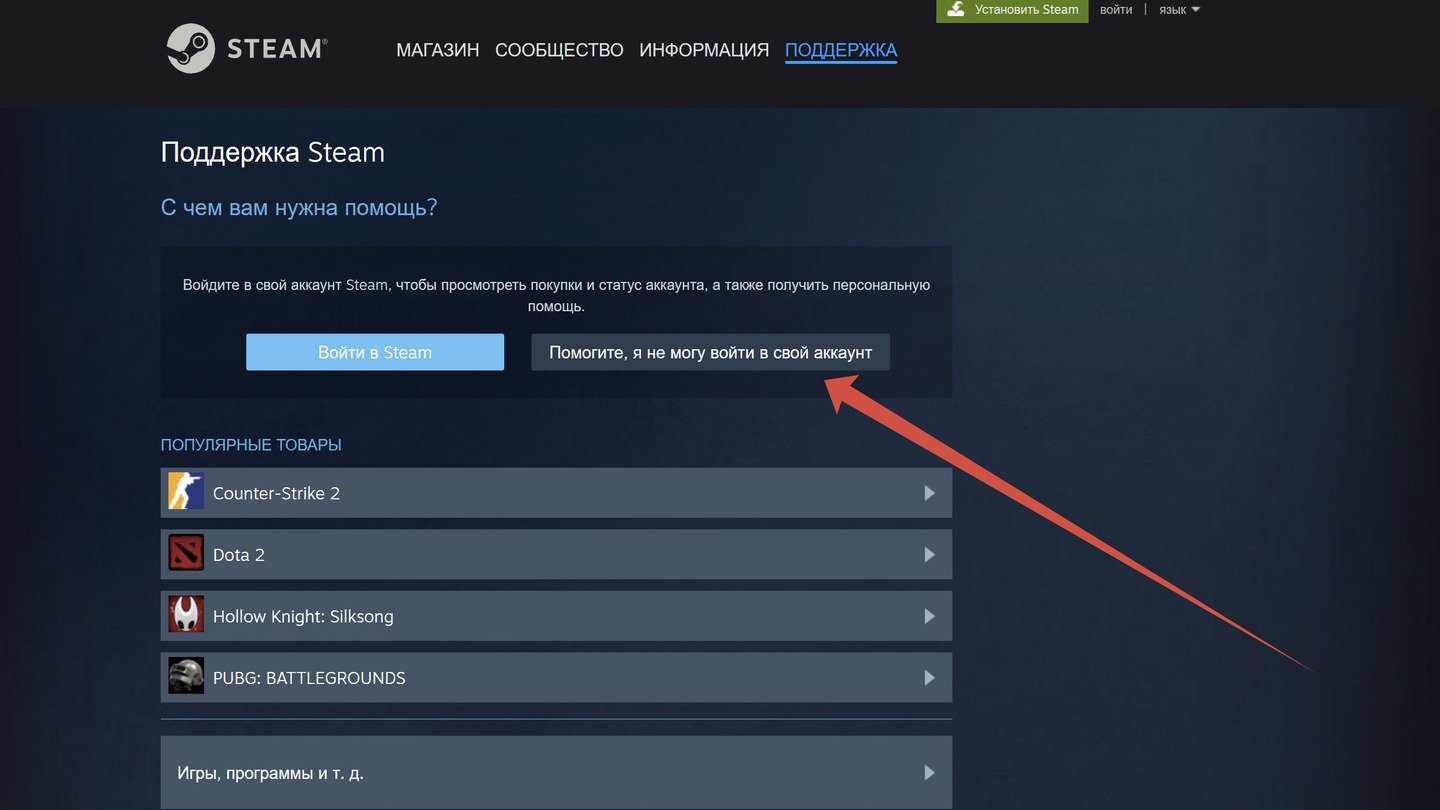Expand the PUBG: BATTLEGROUNDS row arrow
The height and width of the screenshot is (810, 1440).
coord(929,678)
